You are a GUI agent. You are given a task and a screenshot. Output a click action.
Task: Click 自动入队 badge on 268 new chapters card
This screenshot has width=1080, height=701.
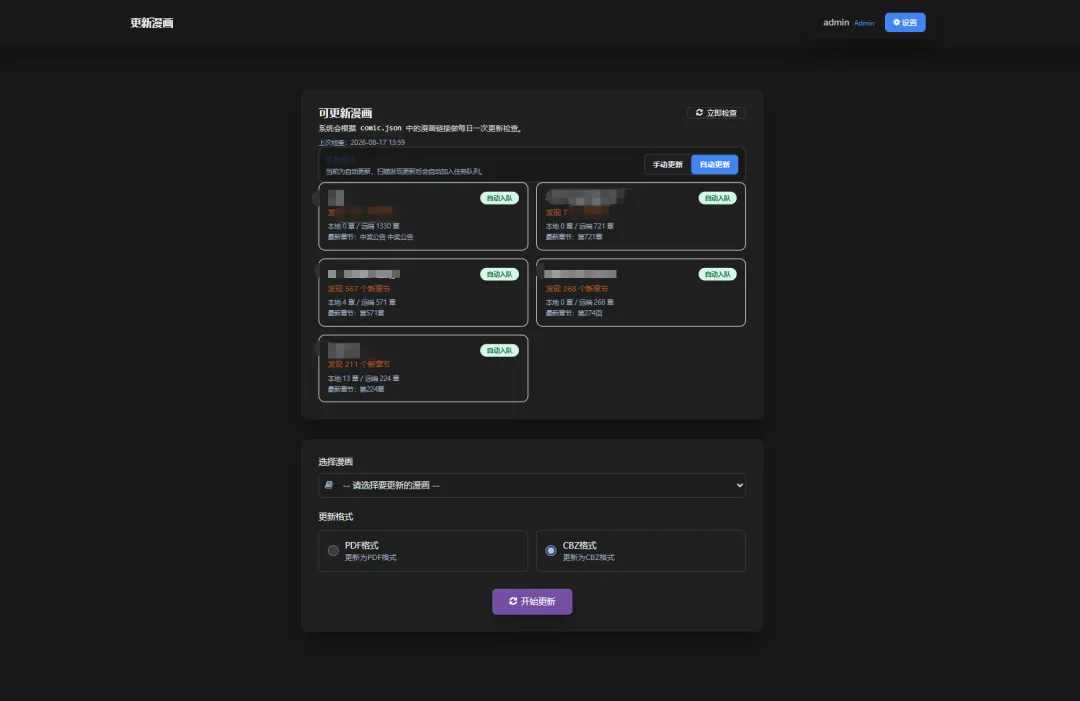point(717,275)
